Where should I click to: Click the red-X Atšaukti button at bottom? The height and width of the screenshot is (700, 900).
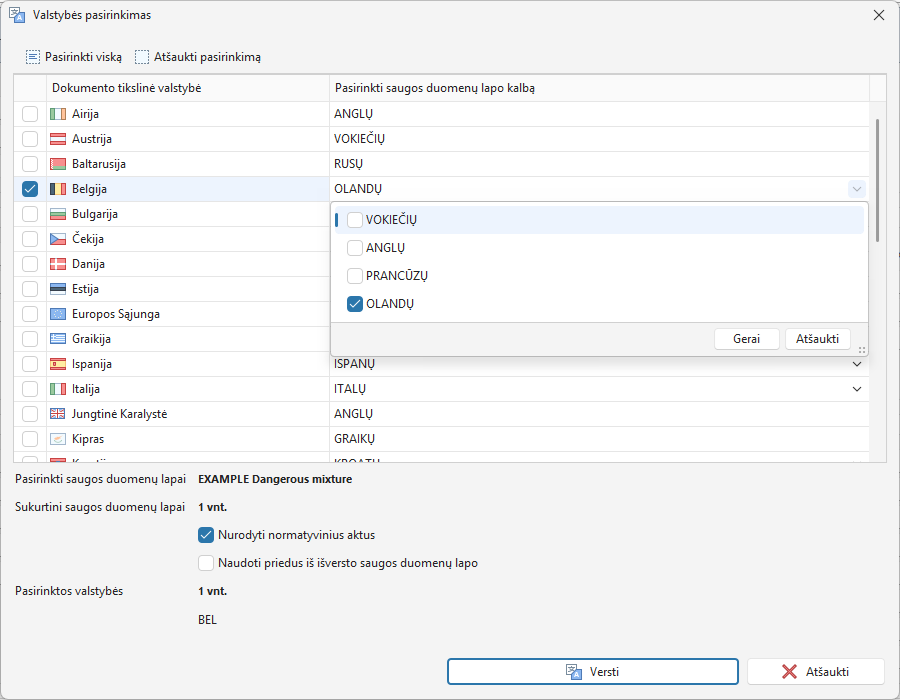[815, 671]
